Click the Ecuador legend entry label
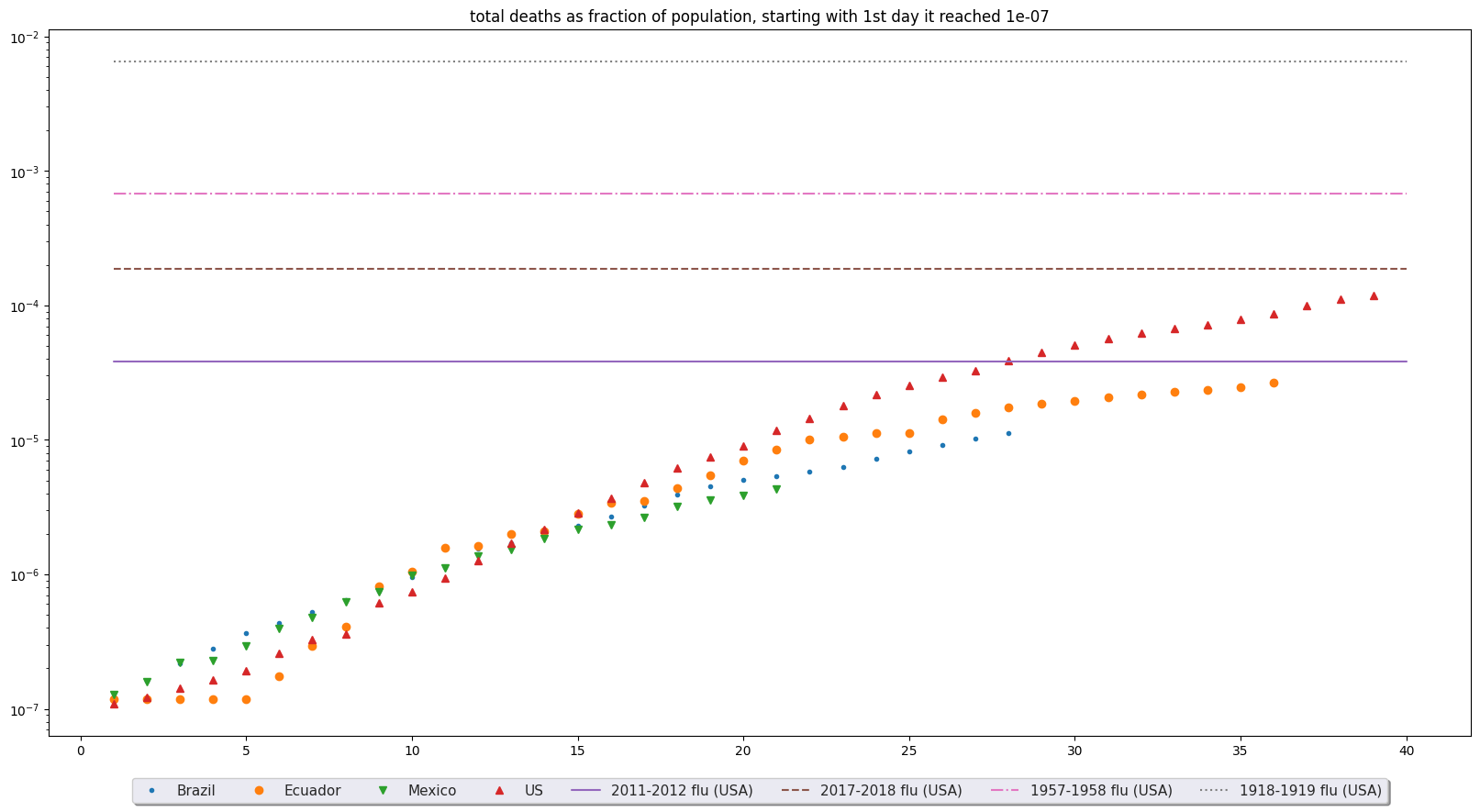Image resolution: width=1480 pixels, height=812 pixels. coord(312,790)
